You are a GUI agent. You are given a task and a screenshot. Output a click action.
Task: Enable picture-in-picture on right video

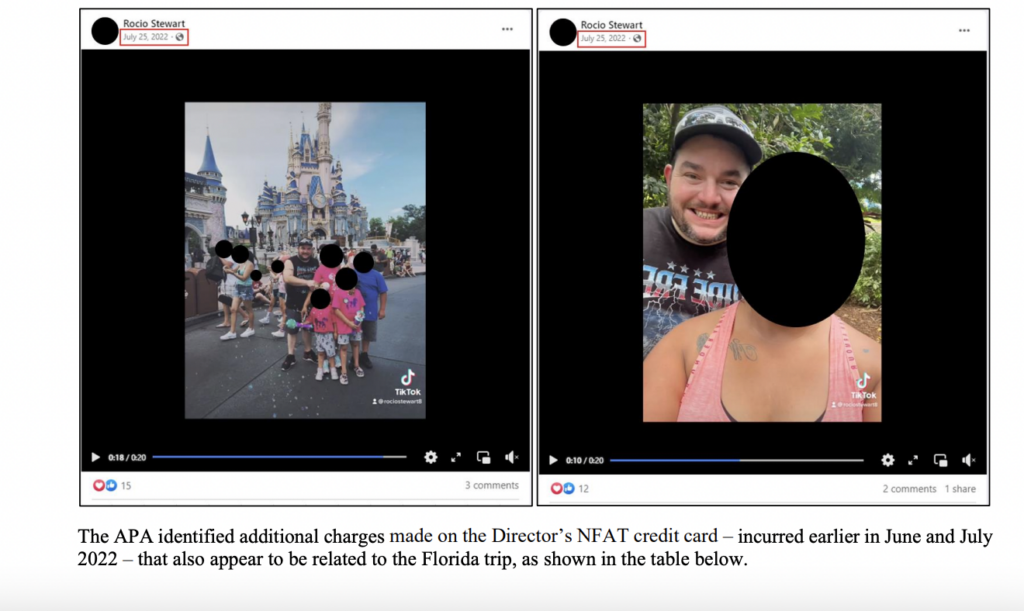[x=940, y=460]
